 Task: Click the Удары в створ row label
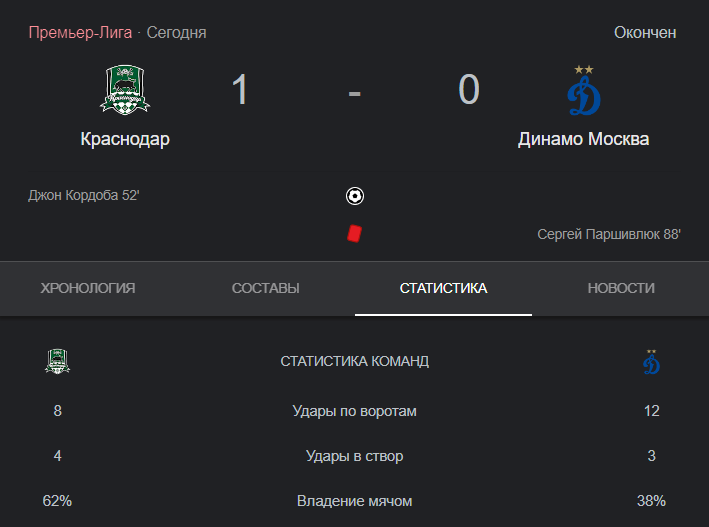pos(354,456)
